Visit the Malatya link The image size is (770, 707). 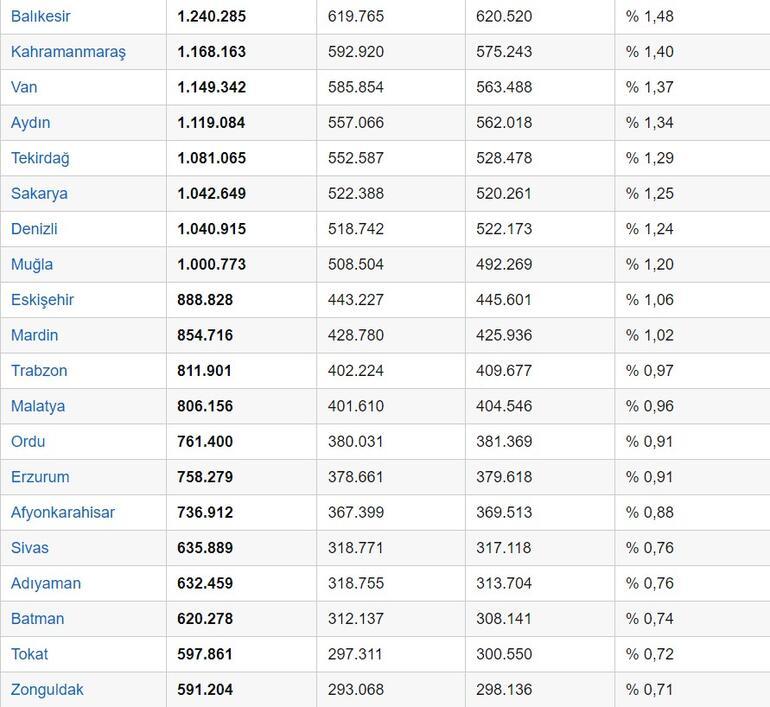pyautogui.click(x=38, y=406)
